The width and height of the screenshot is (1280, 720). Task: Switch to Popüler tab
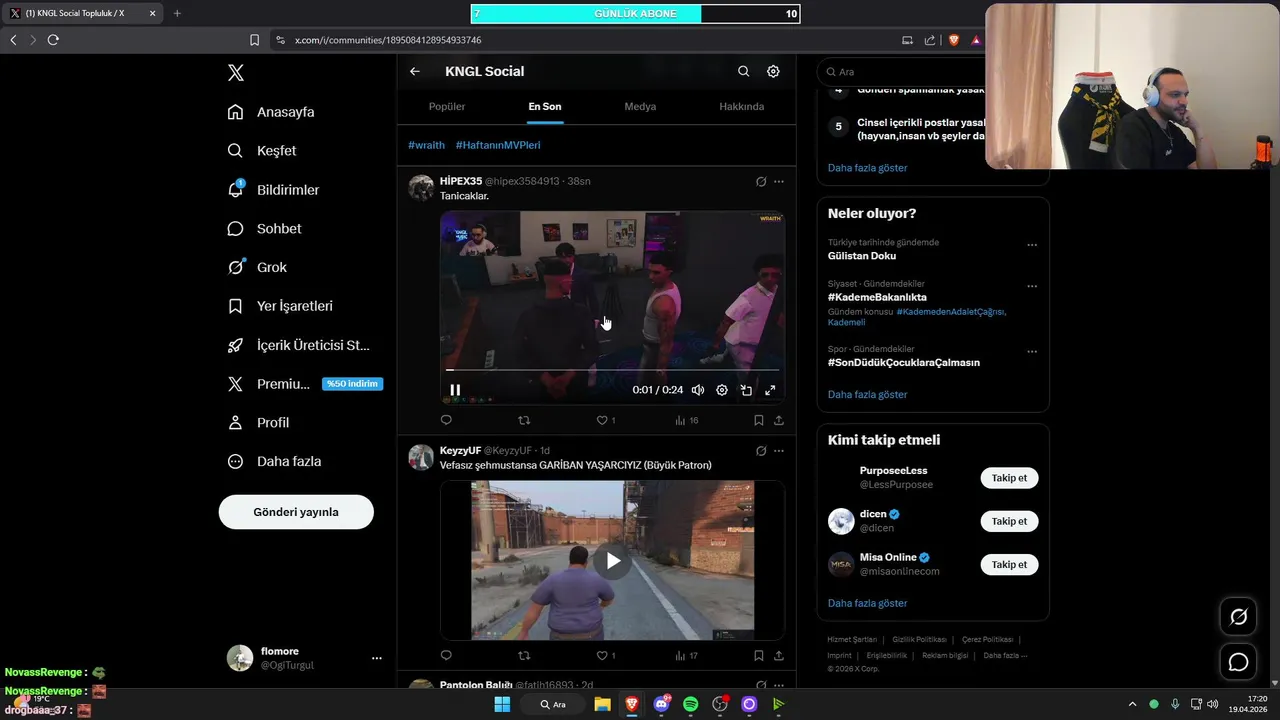(x=447, y=107)
